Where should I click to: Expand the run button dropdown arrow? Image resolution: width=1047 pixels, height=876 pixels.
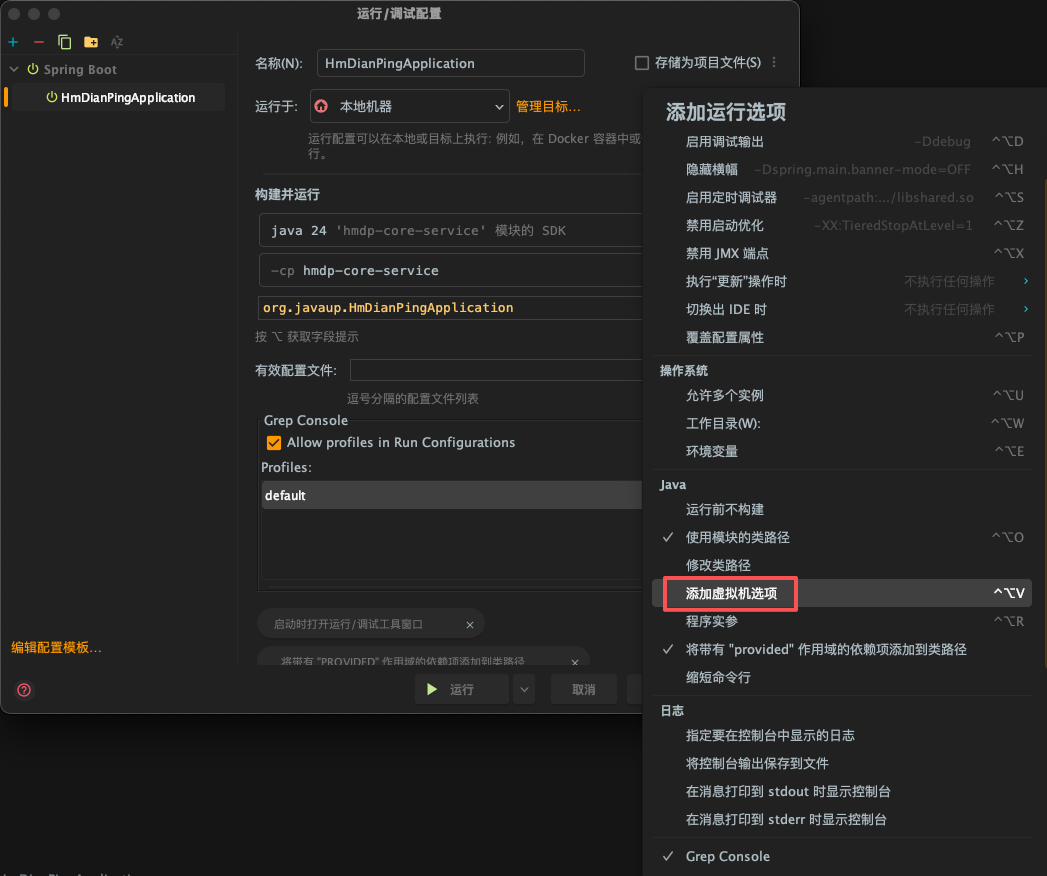click(522, 688)
